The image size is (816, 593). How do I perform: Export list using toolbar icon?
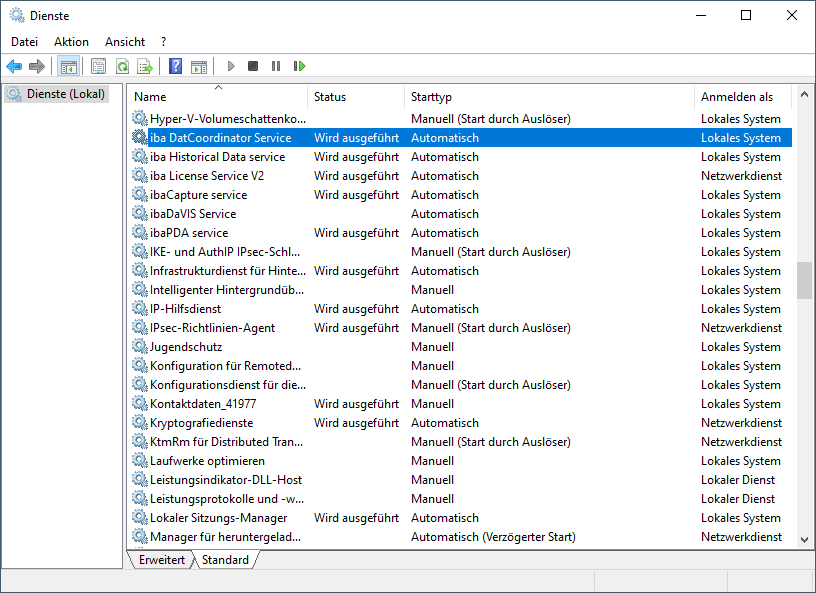(145, 66)
